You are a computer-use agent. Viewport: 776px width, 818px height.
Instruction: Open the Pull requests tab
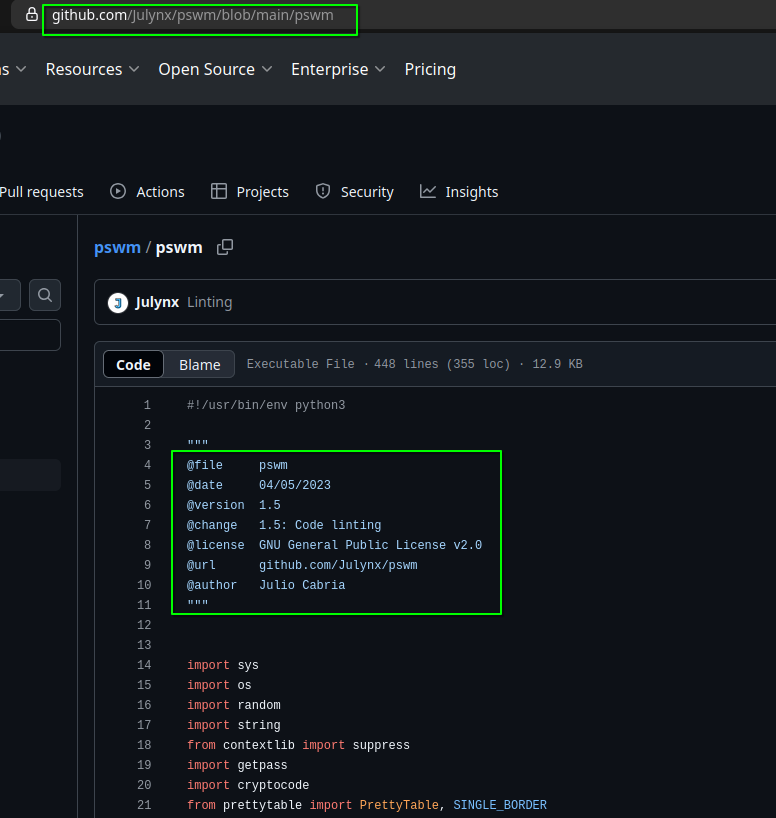click(x=42, y=192)
